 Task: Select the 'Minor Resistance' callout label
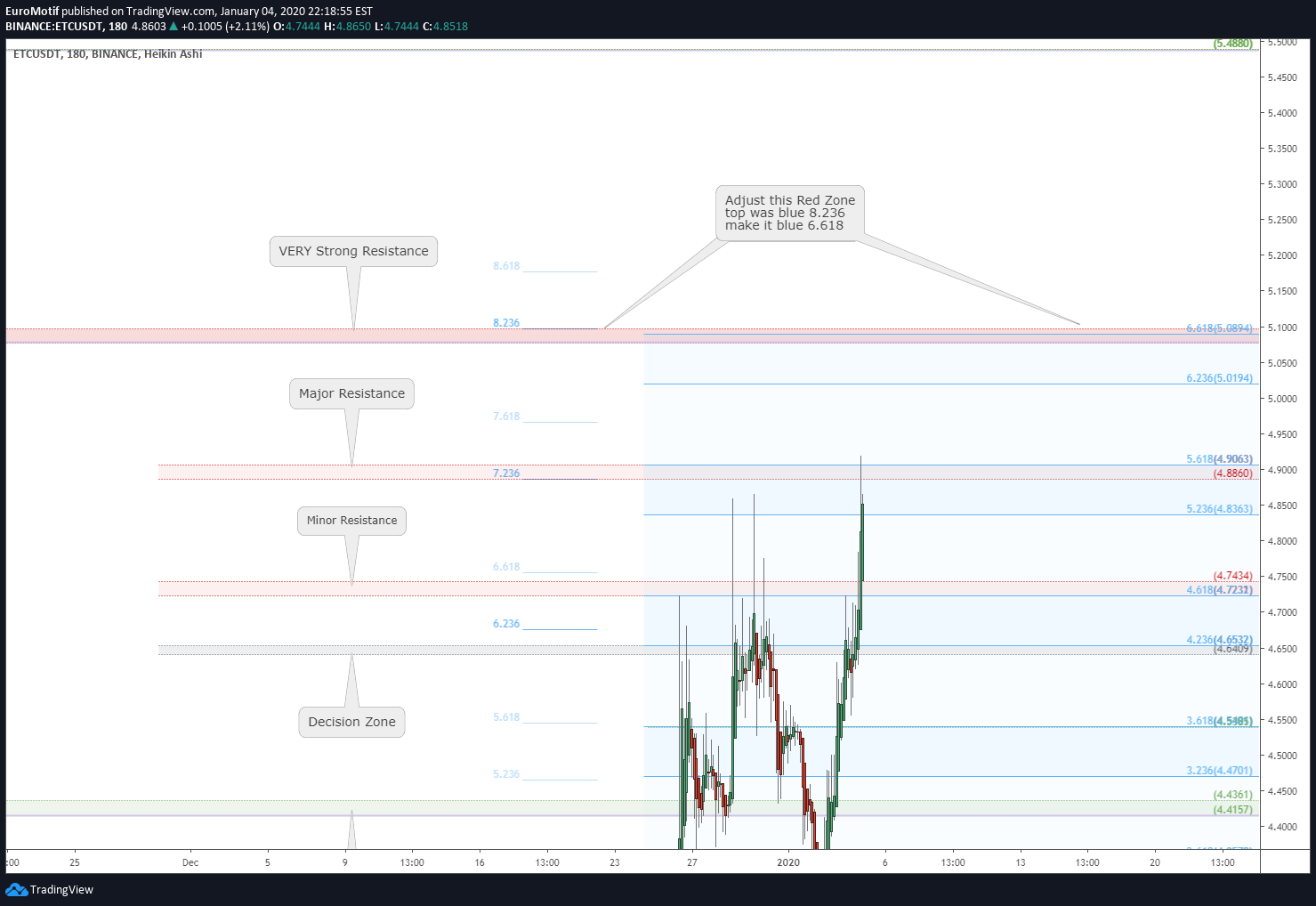[x=351, y=521]
